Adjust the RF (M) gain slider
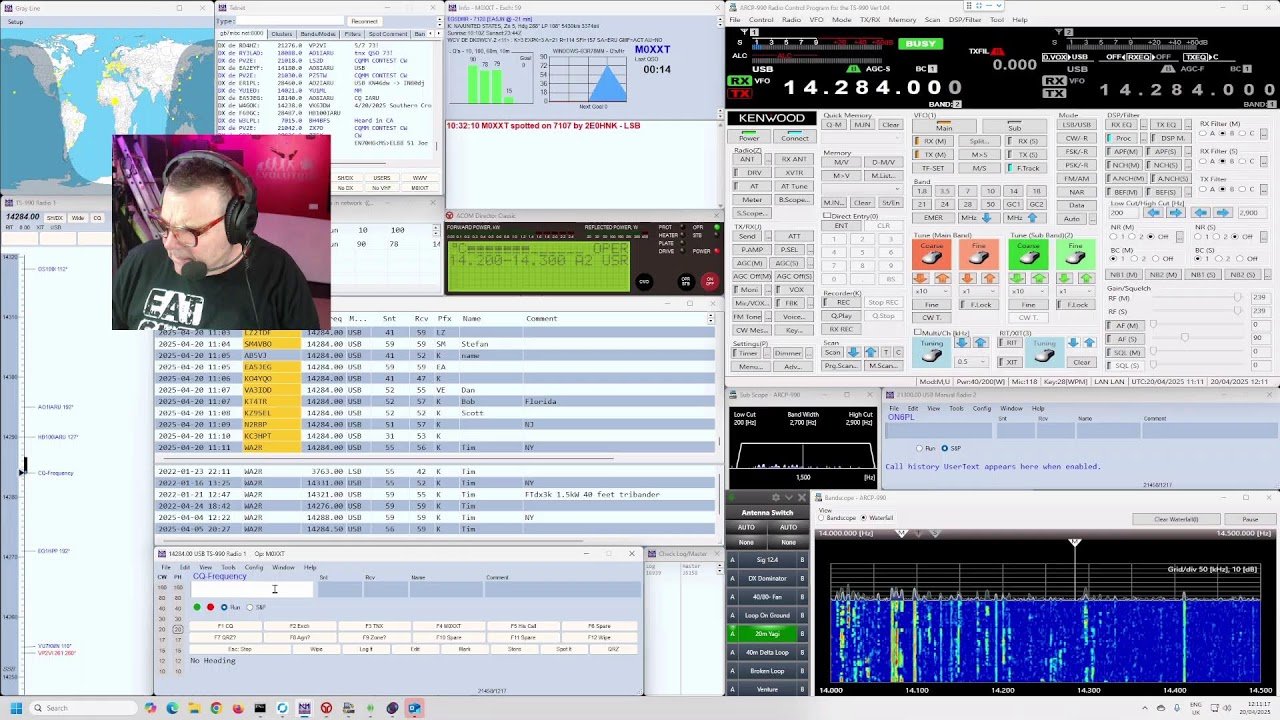Image resolution: width=1280 pixels, height=720 pixels. pyautogui.click(x=1237, y=297)
